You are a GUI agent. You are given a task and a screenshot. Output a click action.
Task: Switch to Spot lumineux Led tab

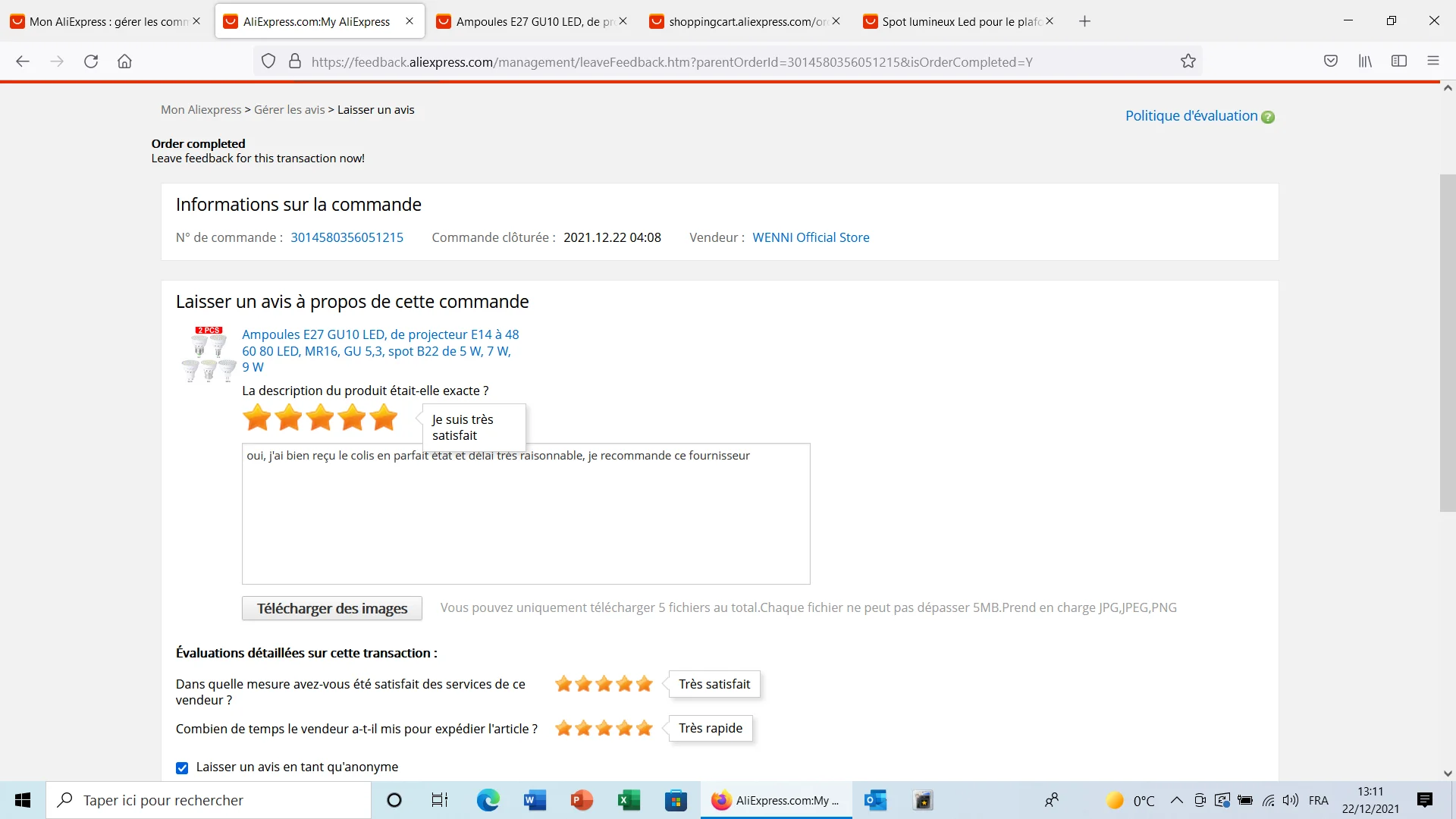(x=959, y=21)
